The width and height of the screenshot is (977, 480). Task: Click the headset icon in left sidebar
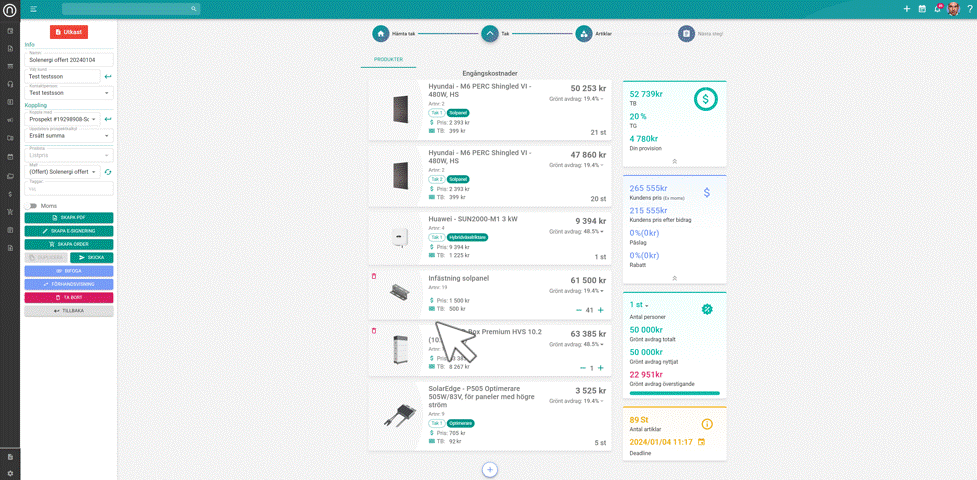10,84
